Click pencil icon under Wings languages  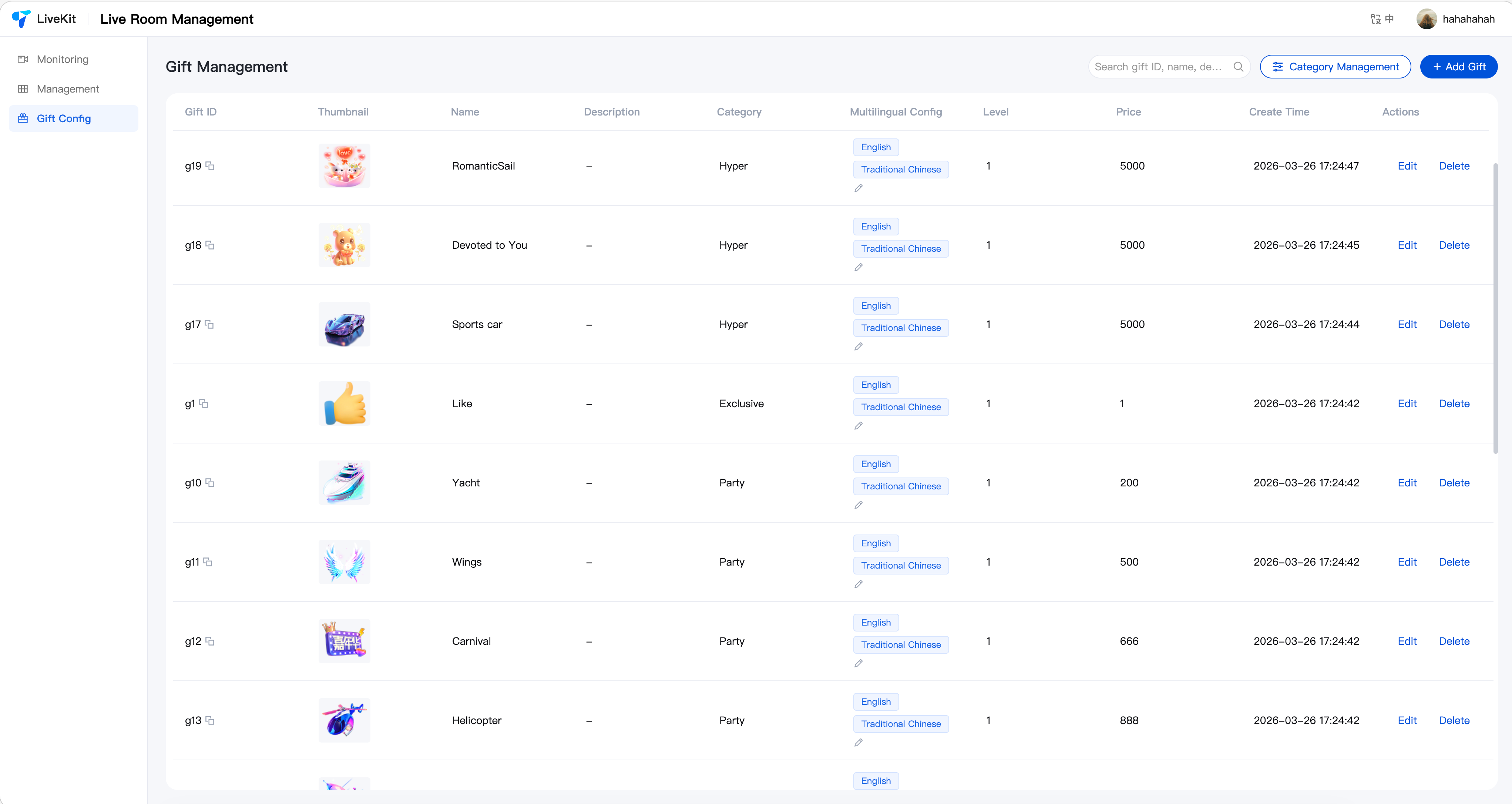click(x=858, y=585)
